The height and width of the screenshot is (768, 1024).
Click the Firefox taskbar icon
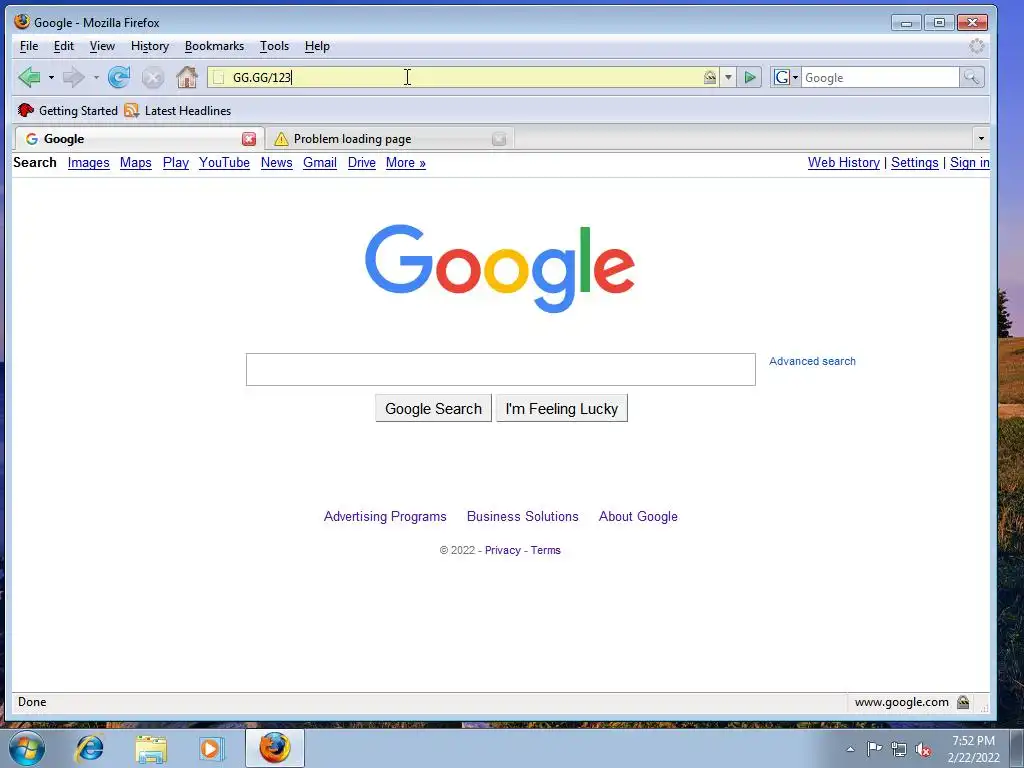[275, 748]
